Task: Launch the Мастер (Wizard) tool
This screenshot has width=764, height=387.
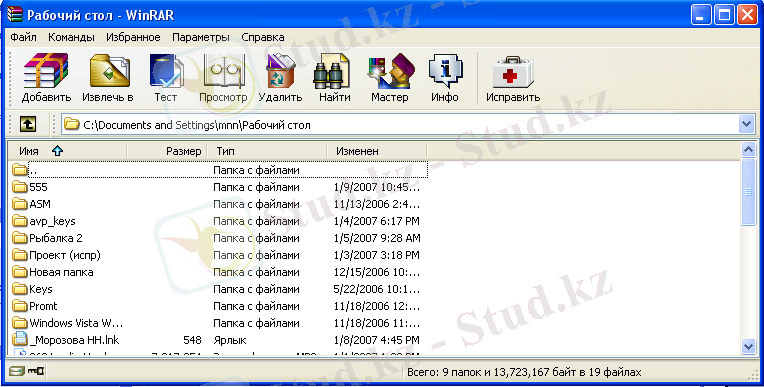Action: coord(390,78)
